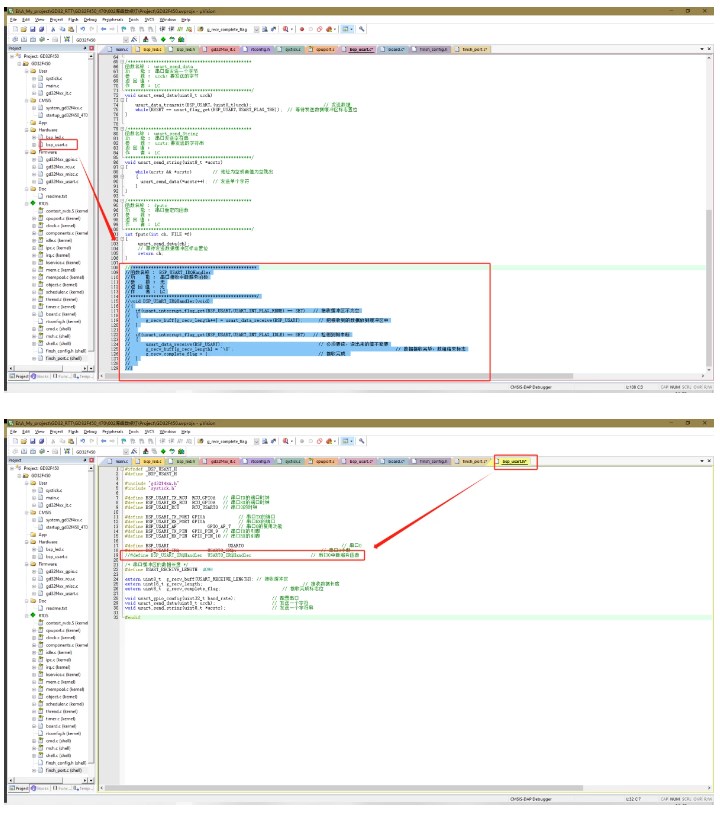Screen dimensions: 720x814
Task: Click Insert Breakpoint red dot in top window
Action: click(302, 30)
